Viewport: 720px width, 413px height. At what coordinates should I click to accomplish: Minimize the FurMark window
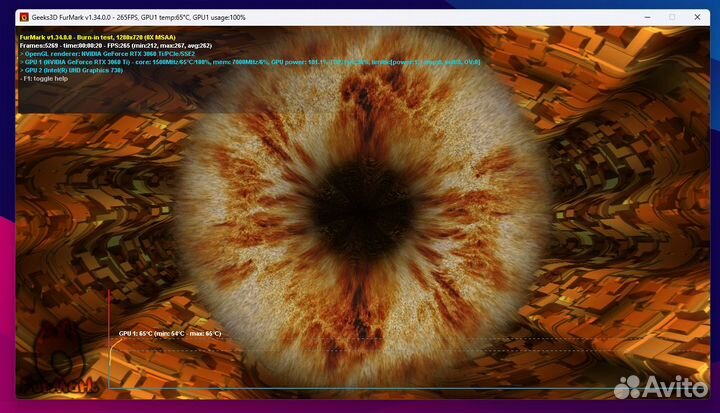[640, 17]
